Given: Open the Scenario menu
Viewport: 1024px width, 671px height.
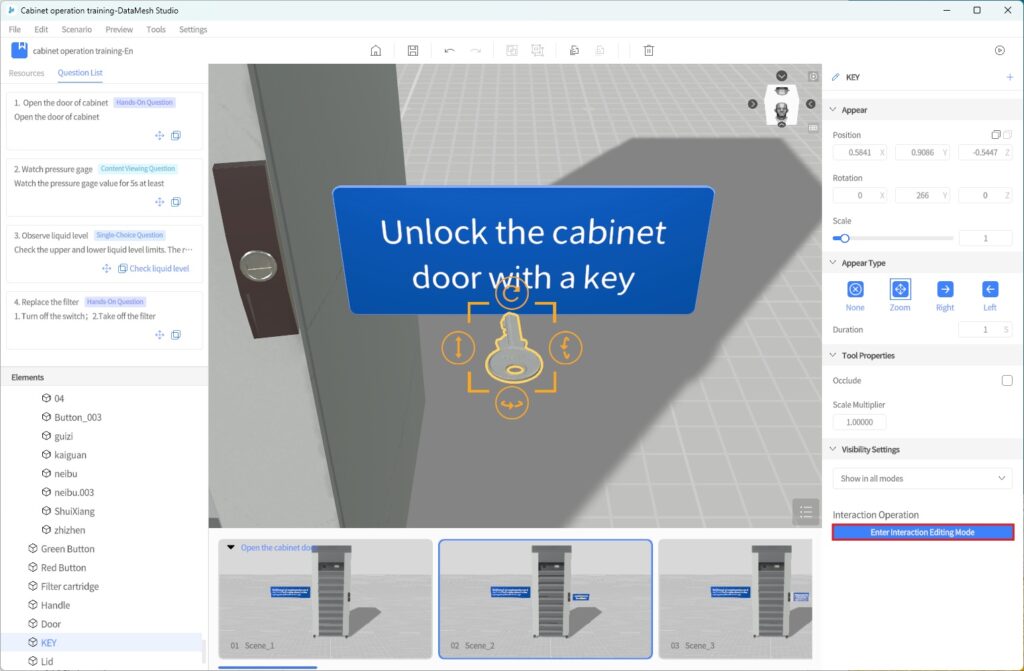Looking at the screenshot, I should pos(76,29).
